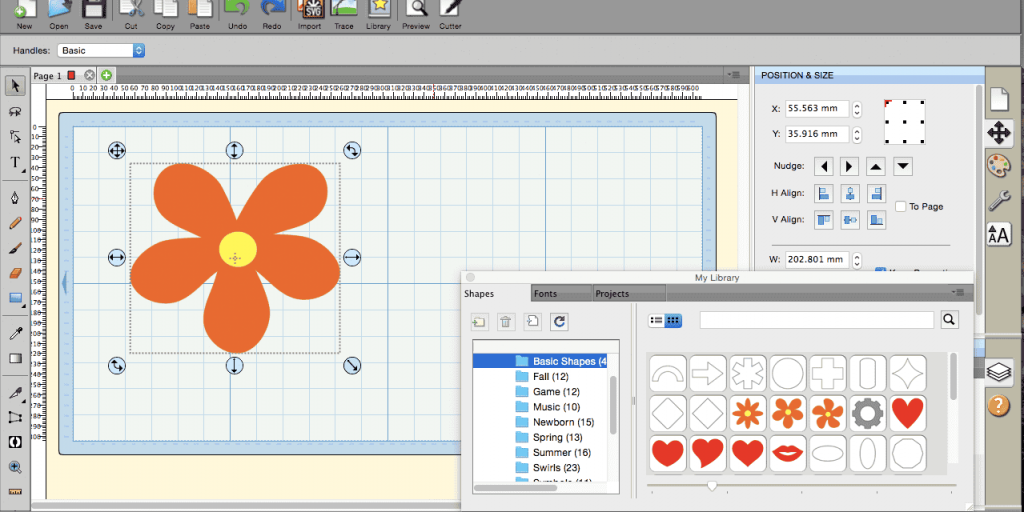
Task: Select the Swirls (23) folder
Action: [556, 468]
